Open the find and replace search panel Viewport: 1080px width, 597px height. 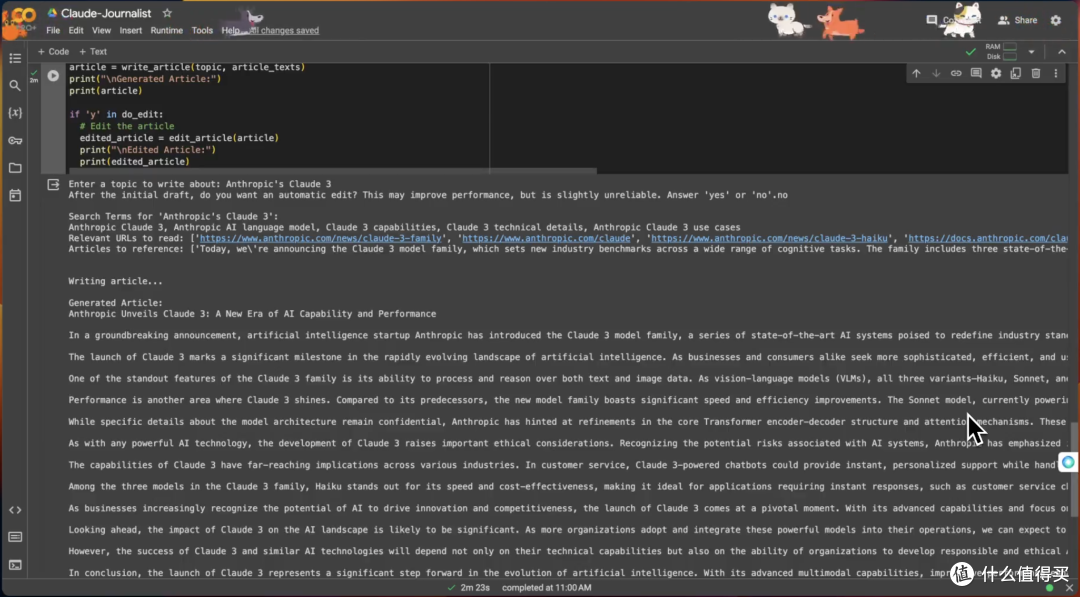coord(15,86)
